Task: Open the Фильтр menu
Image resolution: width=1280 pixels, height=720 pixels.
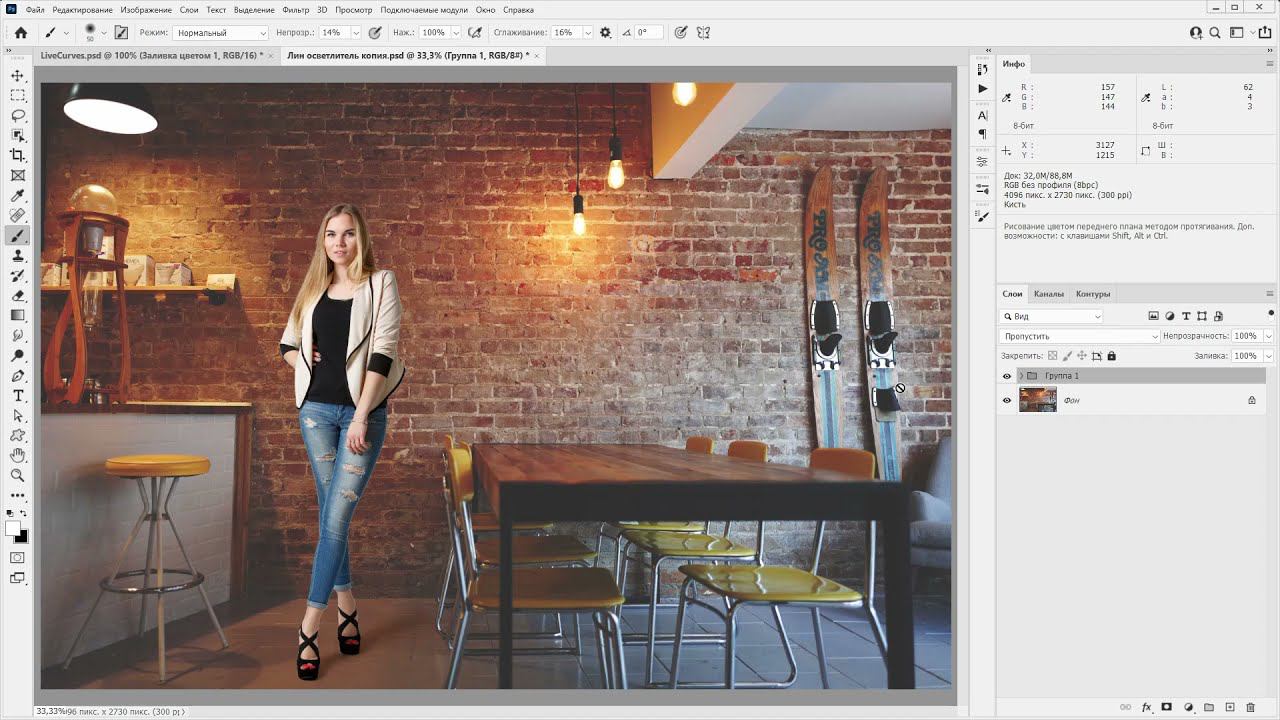Action: pos(296,9)
